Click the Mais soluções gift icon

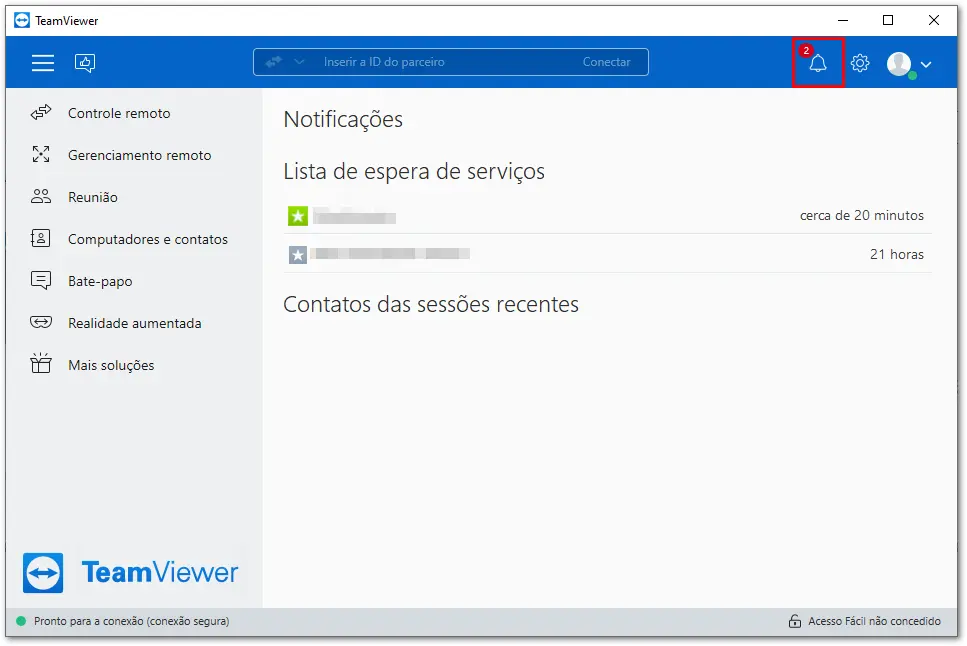(41, 363)
